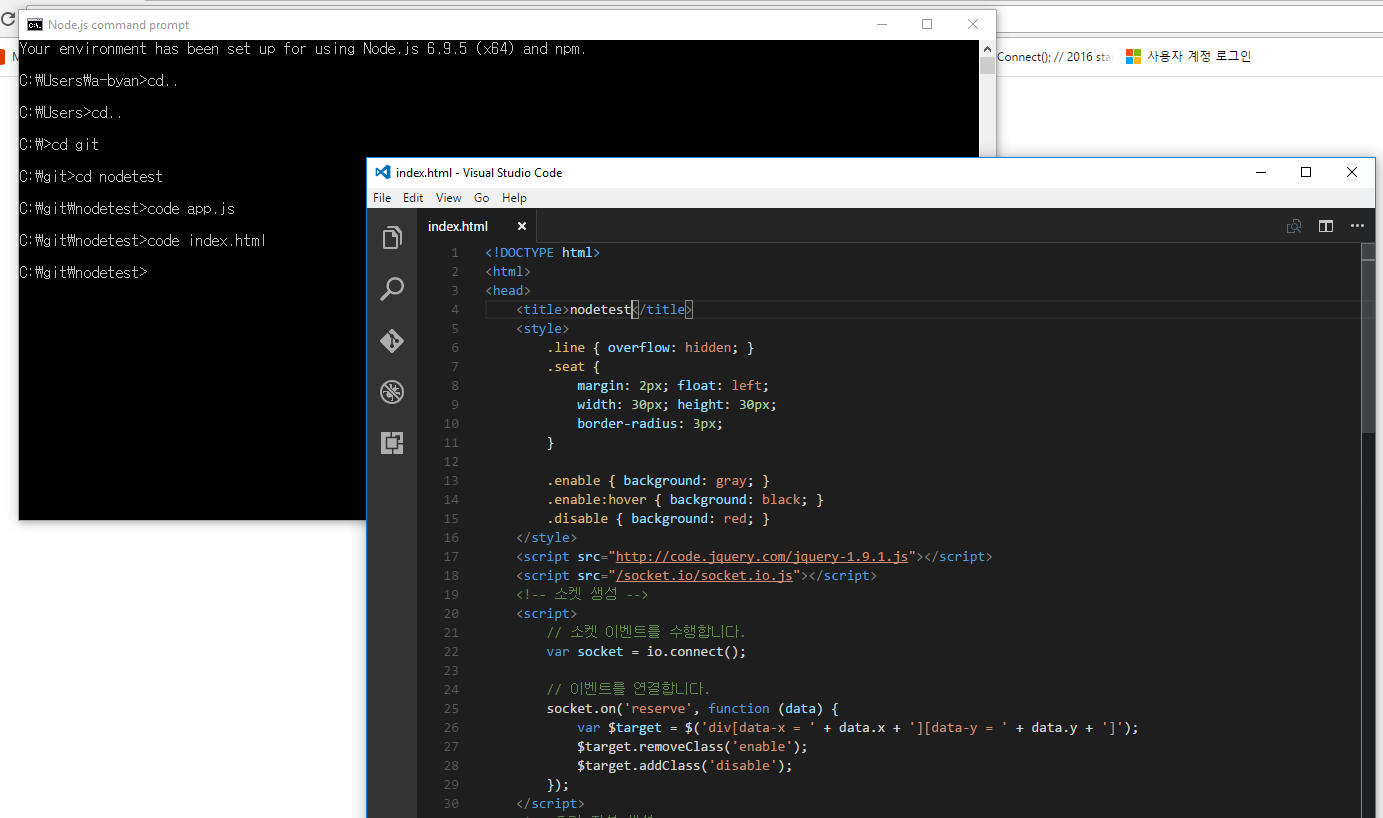Click the browser reload icon

[7, 19]
